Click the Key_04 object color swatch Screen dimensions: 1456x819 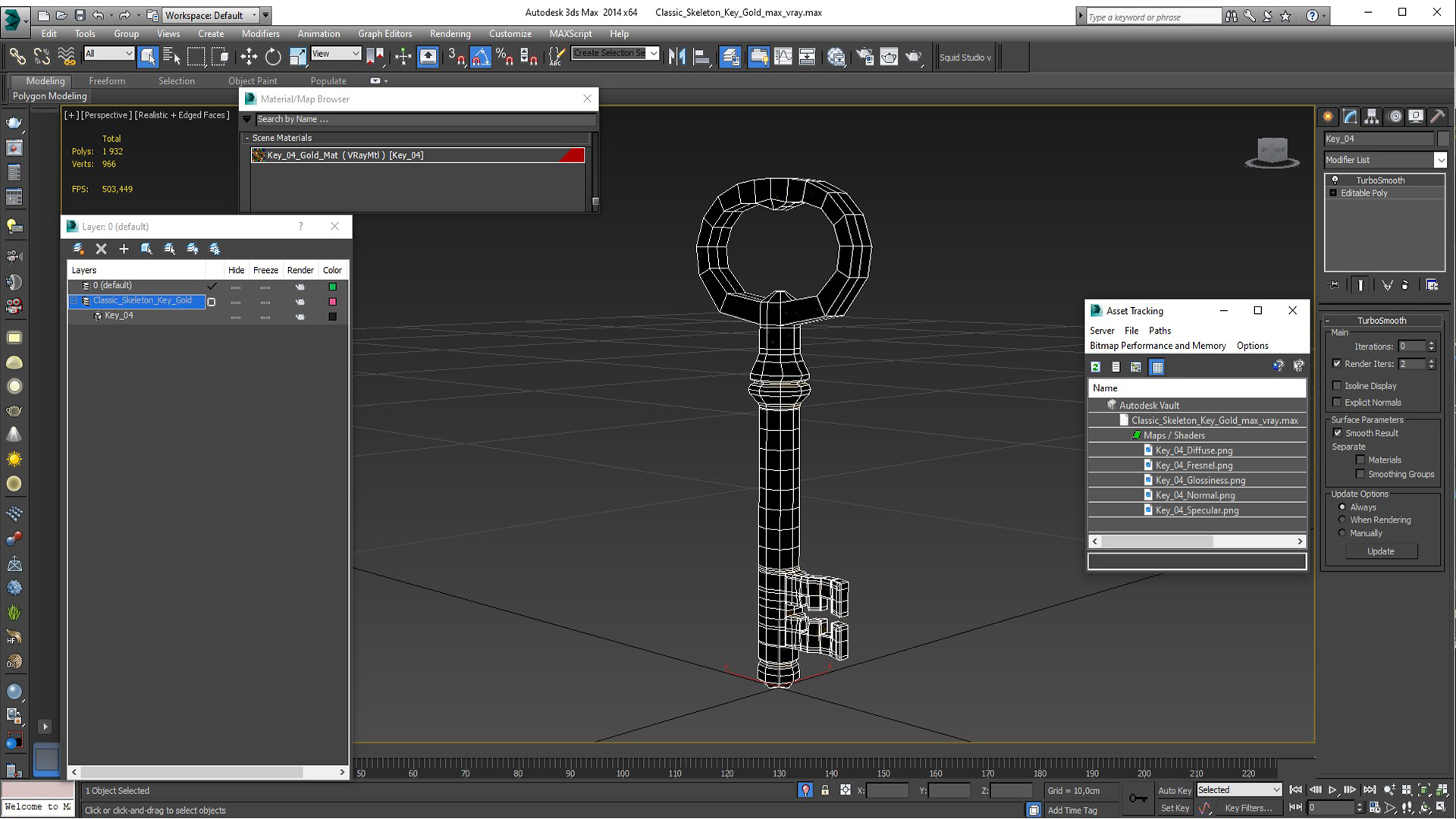pyautogui.click(x=332, y=316)
